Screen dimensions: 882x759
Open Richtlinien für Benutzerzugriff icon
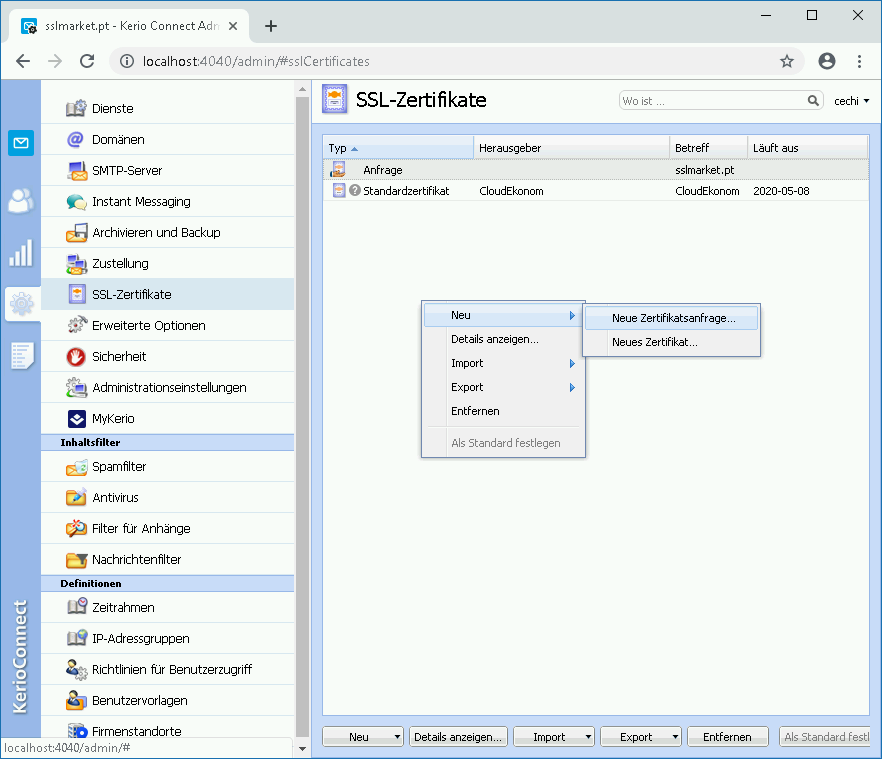click(x=76, y=670)
